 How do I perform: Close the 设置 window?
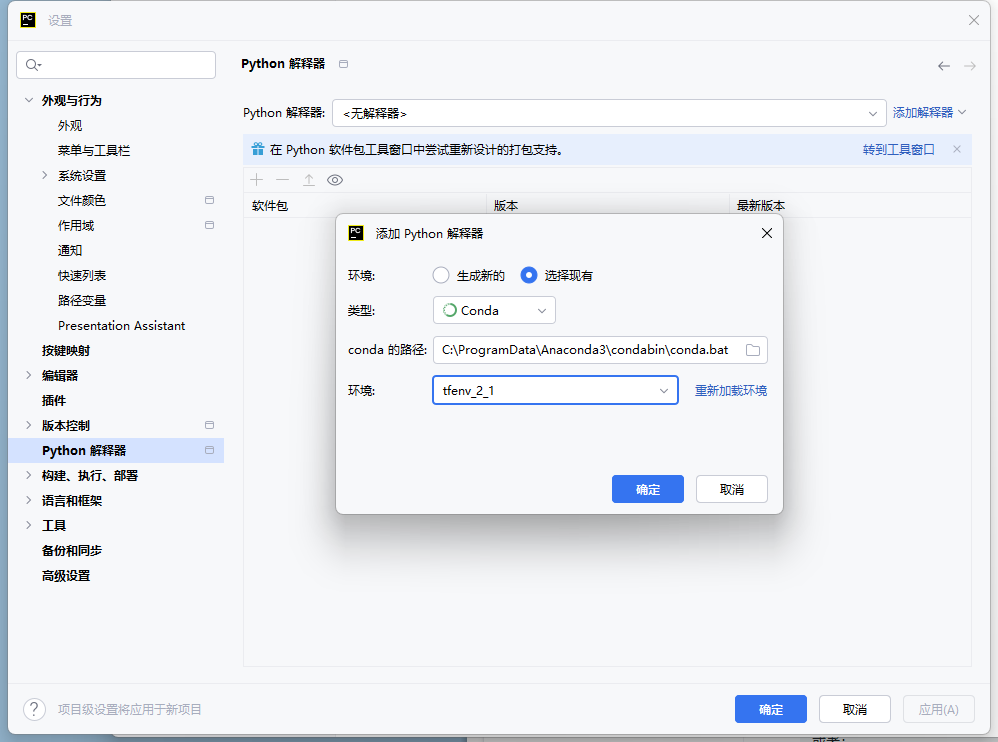coord(974,20)
